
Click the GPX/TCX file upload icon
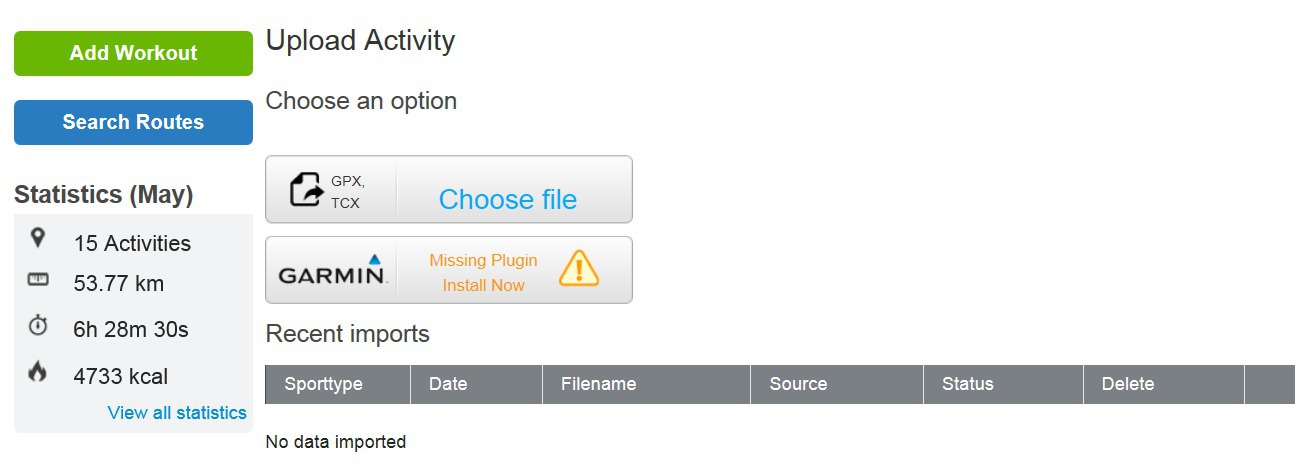pos(308,189)
